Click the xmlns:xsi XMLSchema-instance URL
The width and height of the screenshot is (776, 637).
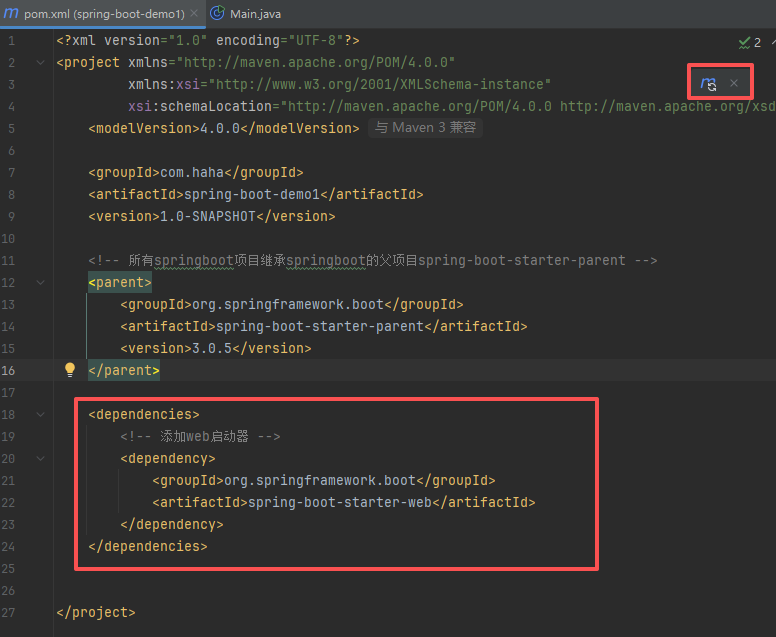[380, 84]
